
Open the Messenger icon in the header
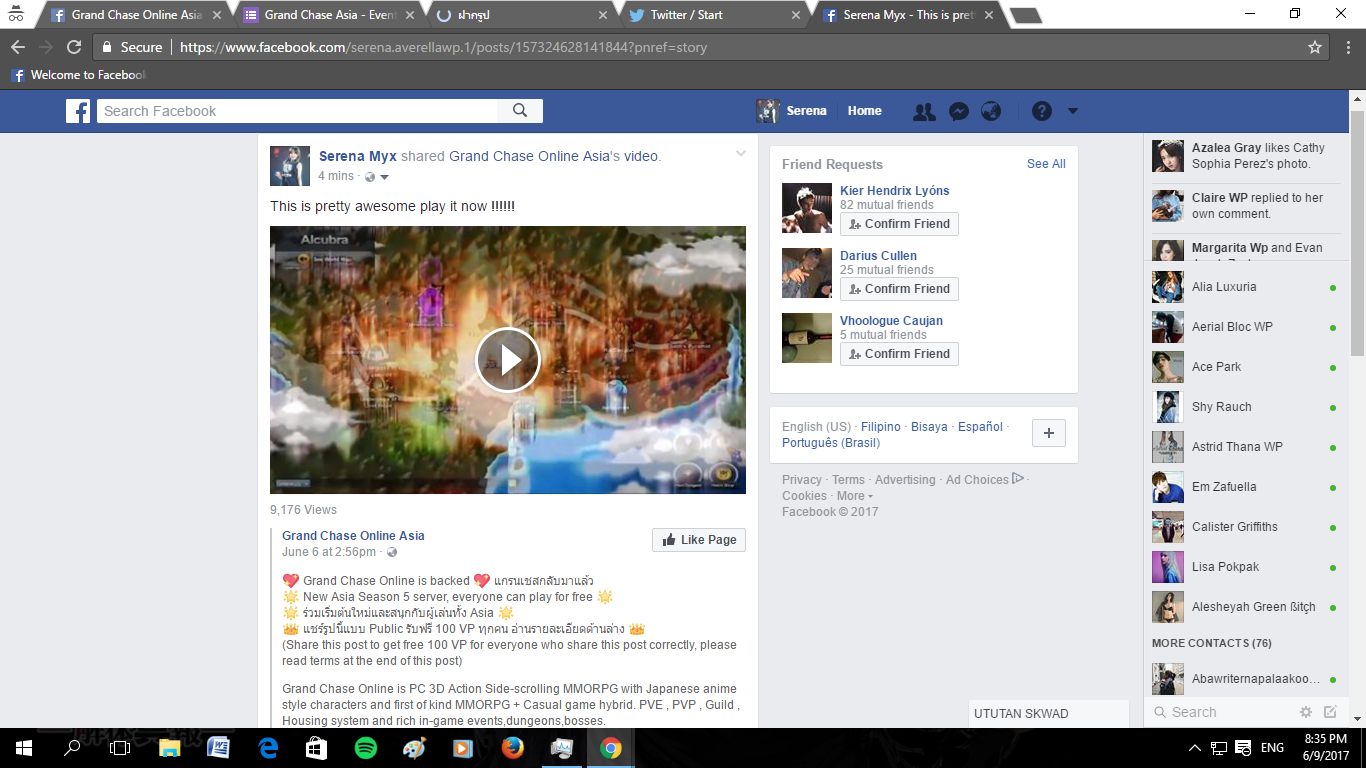point(958,111)
